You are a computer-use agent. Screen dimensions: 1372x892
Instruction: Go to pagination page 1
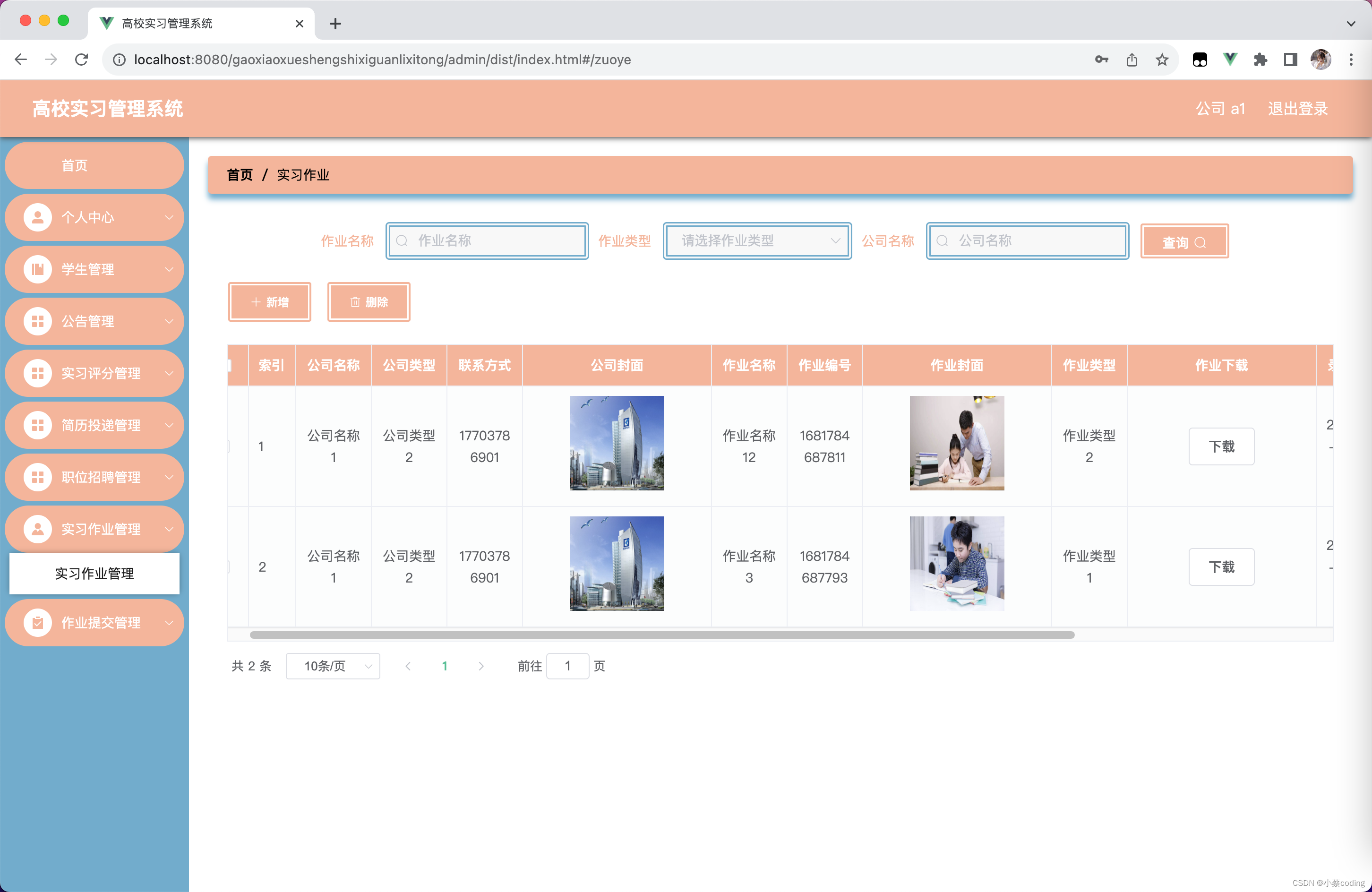pos(445,666)
